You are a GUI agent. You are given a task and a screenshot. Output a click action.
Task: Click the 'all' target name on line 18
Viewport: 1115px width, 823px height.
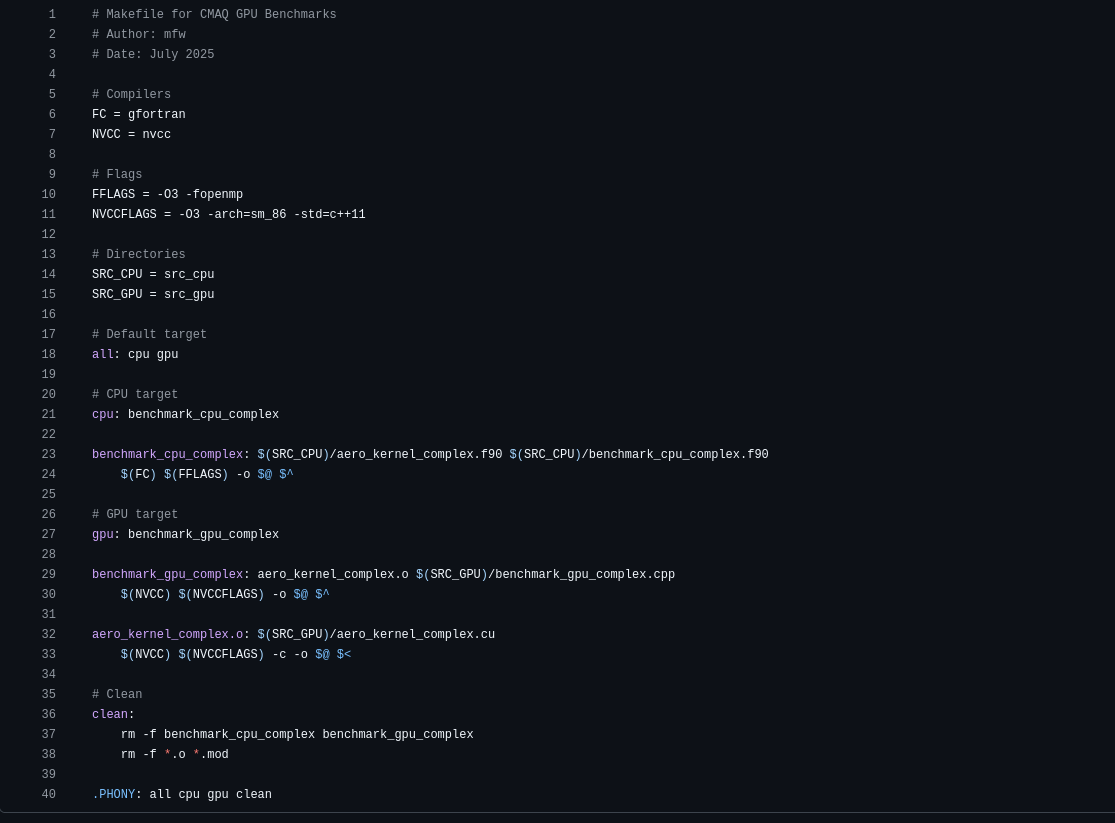[x=102, y=355]
